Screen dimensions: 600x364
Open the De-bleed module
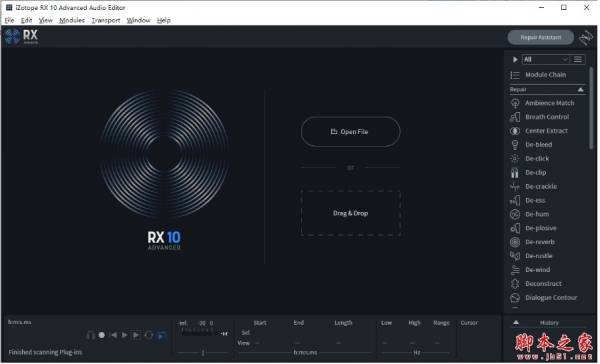[x=532, y=145]
